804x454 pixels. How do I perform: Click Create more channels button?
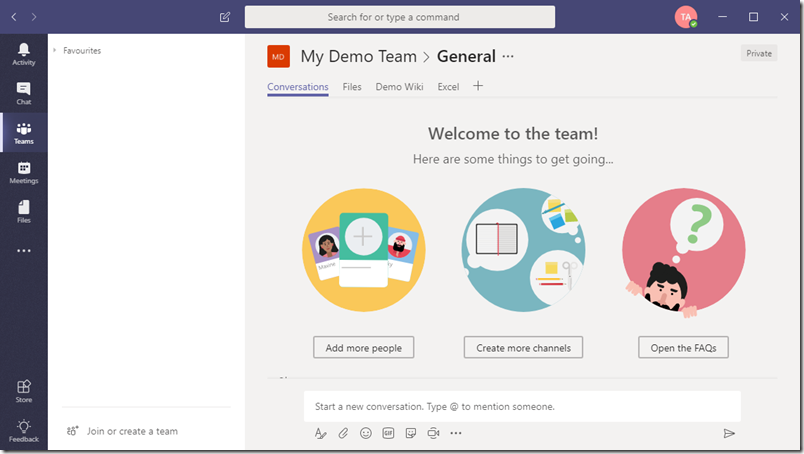pos(524,348)
